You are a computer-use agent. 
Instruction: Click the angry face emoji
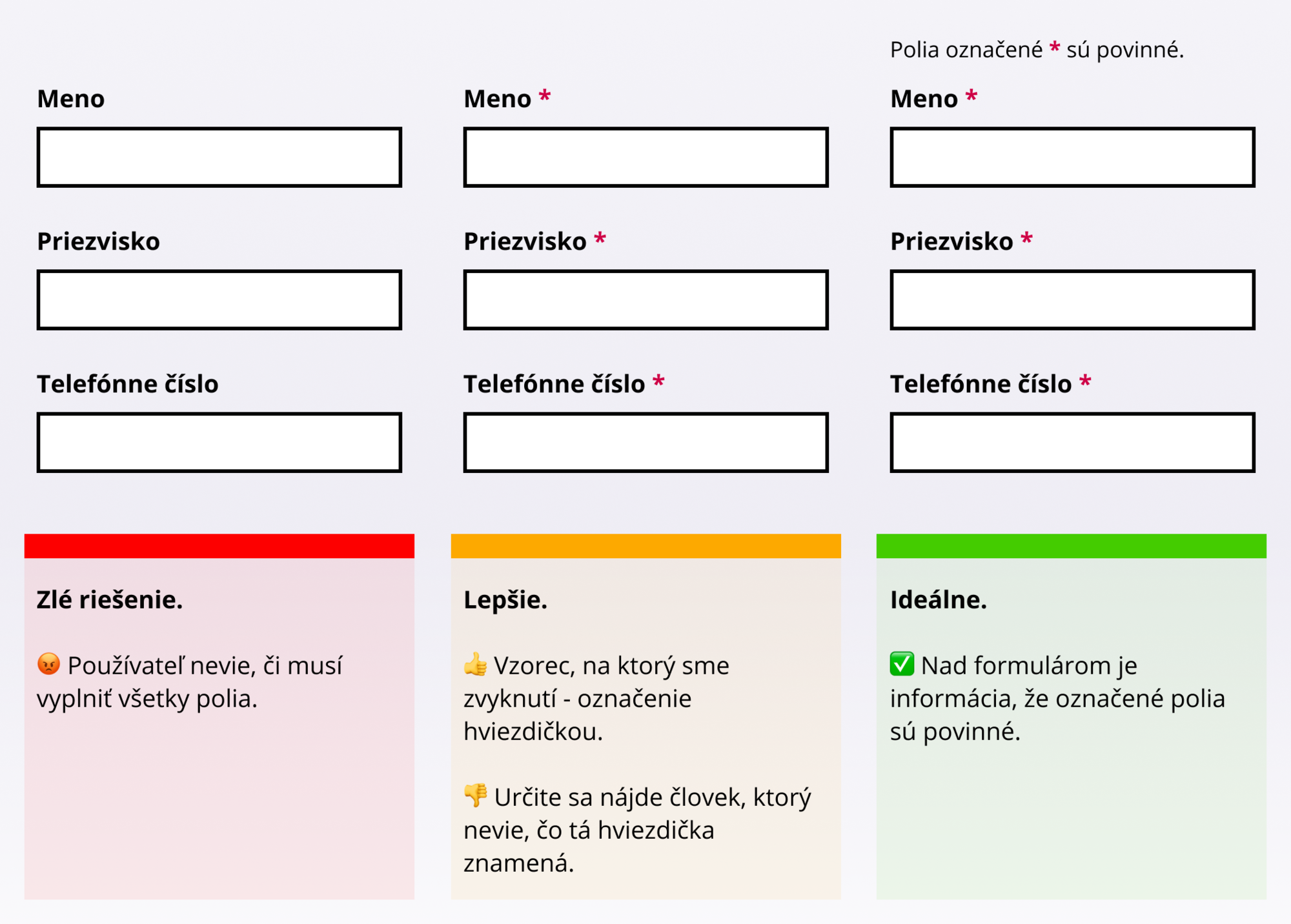48,664
